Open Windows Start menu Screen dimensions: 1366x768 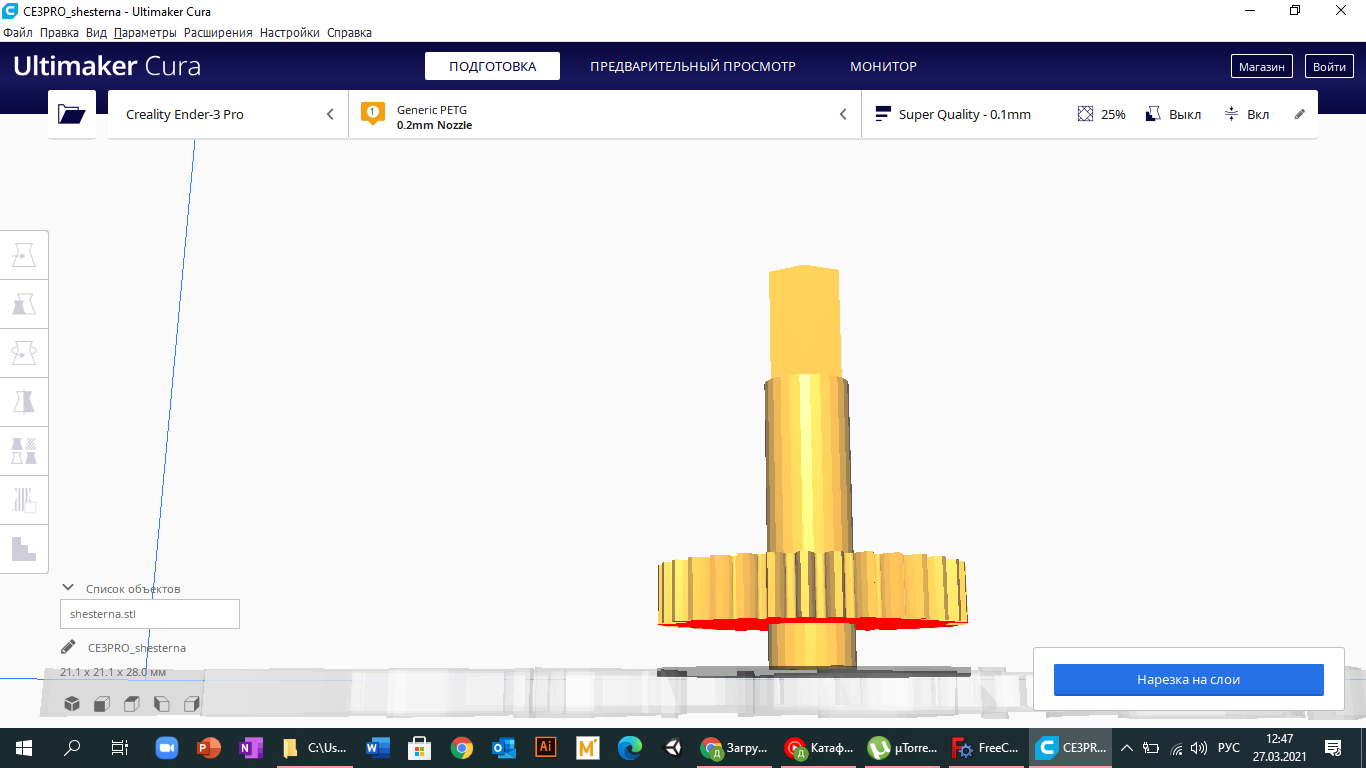(x=24, y=747)
